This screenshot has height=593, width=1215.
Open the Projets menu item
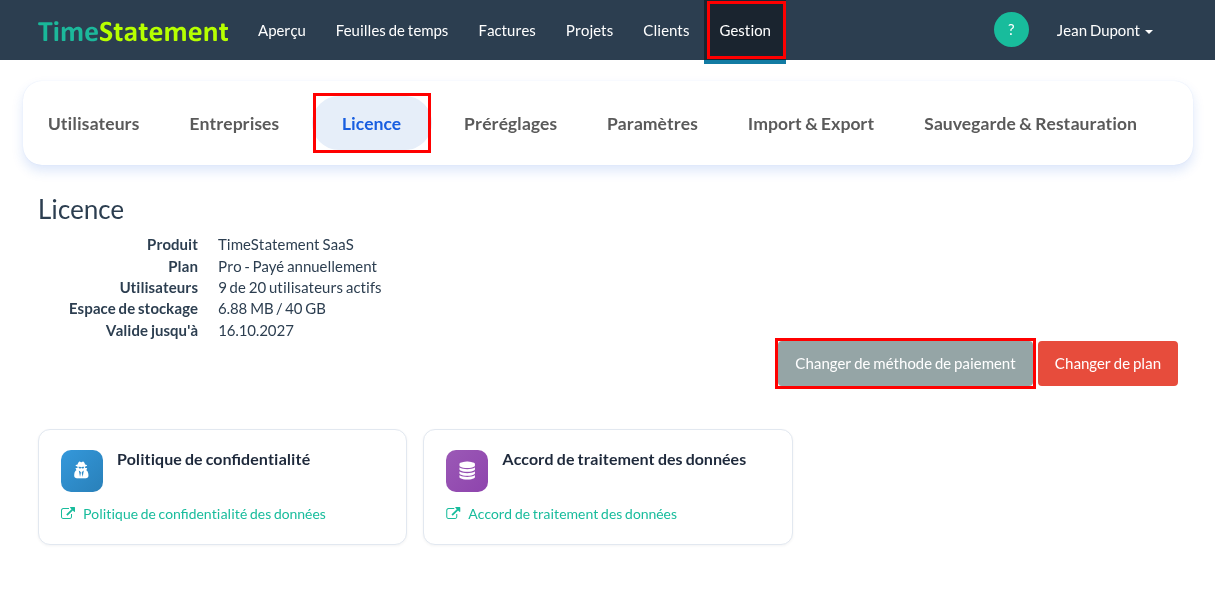coord(590,31)
